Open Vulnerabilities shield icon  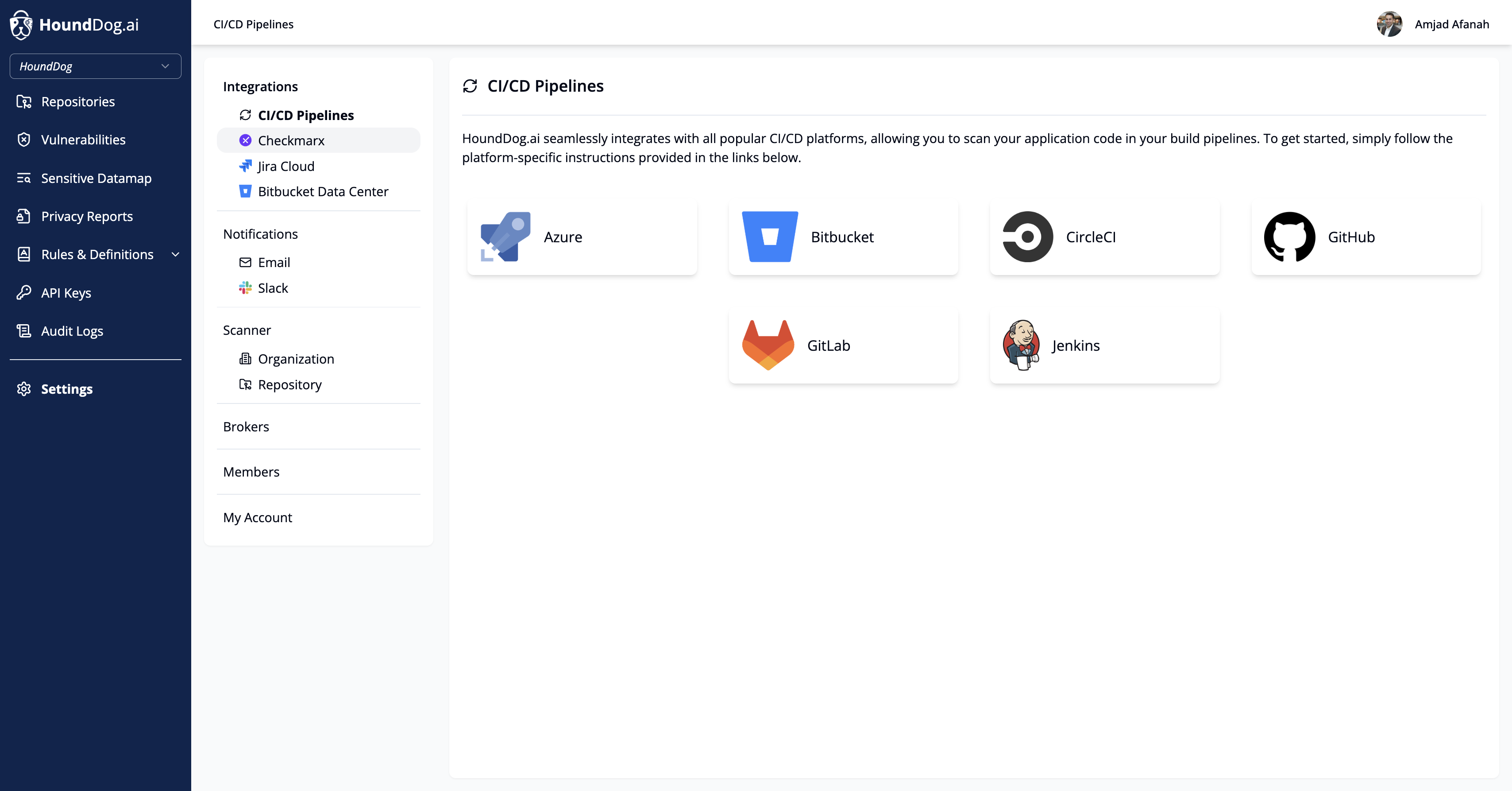[23, 140]
